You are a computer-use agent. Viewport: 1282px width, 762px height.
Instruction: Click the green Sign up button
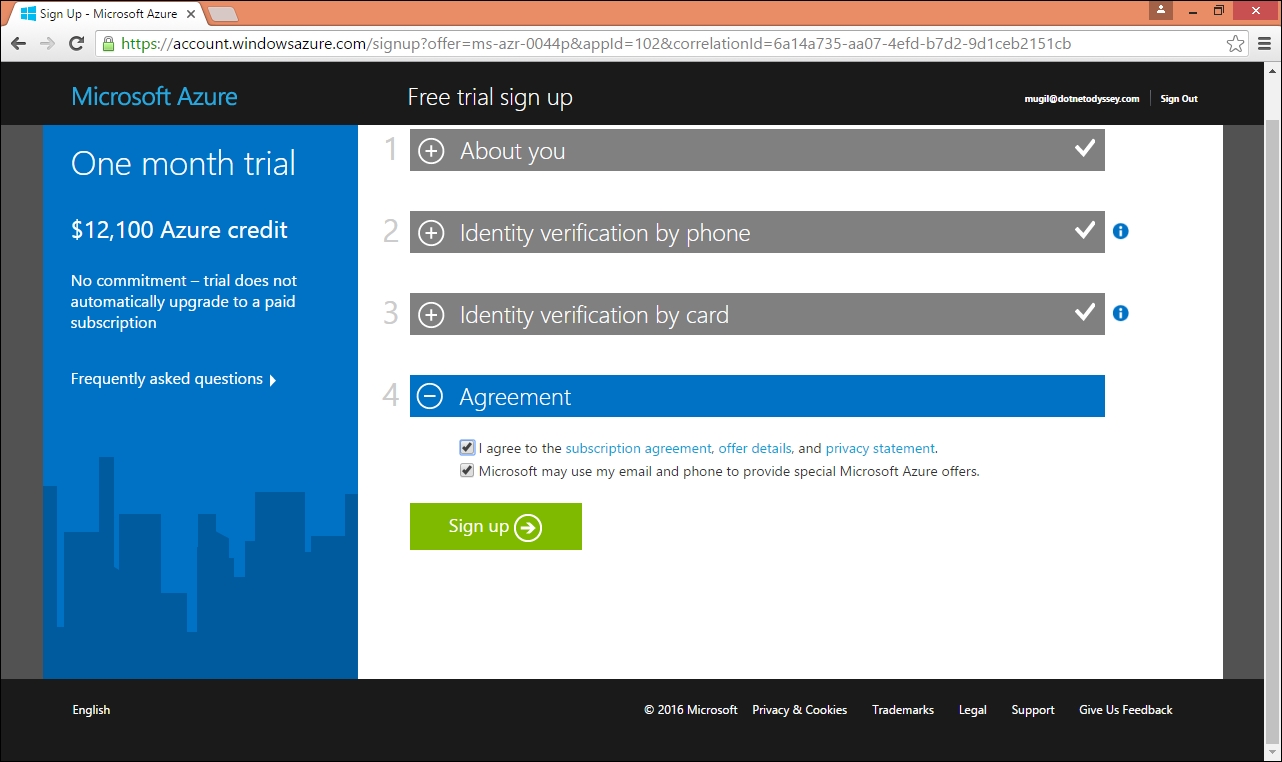tap(496, 526)
